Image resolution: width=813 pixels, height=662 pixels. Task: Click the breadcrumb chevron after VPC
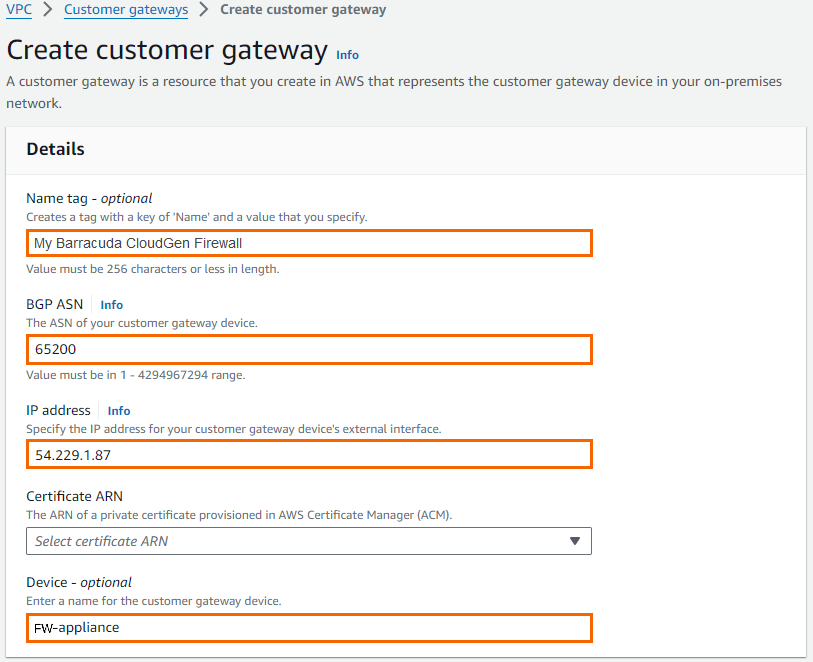[x=48, y=9]
